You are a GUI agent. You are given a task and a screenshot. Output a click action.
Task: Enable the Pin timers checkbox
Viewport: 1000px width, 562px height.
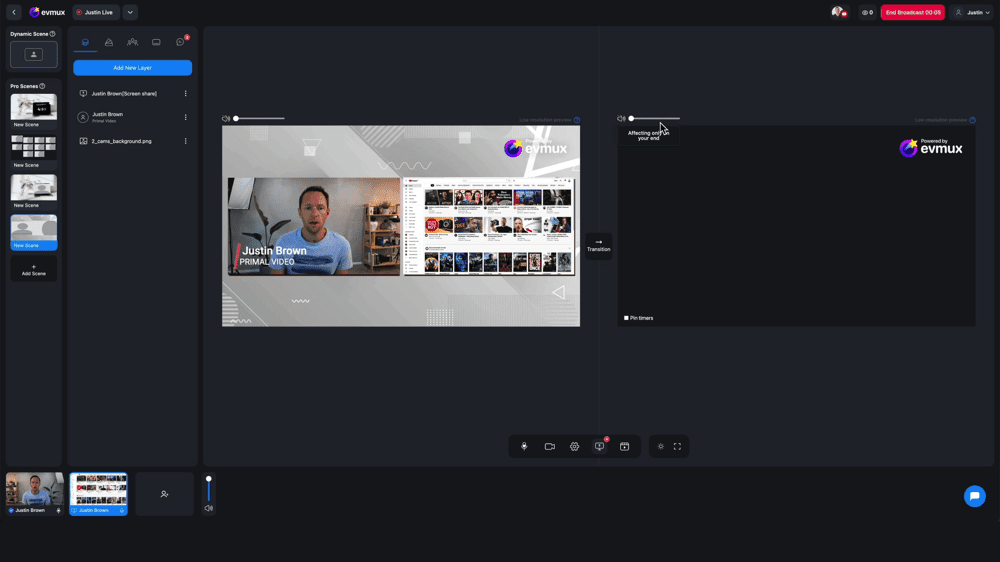click(x=626, y=318)
